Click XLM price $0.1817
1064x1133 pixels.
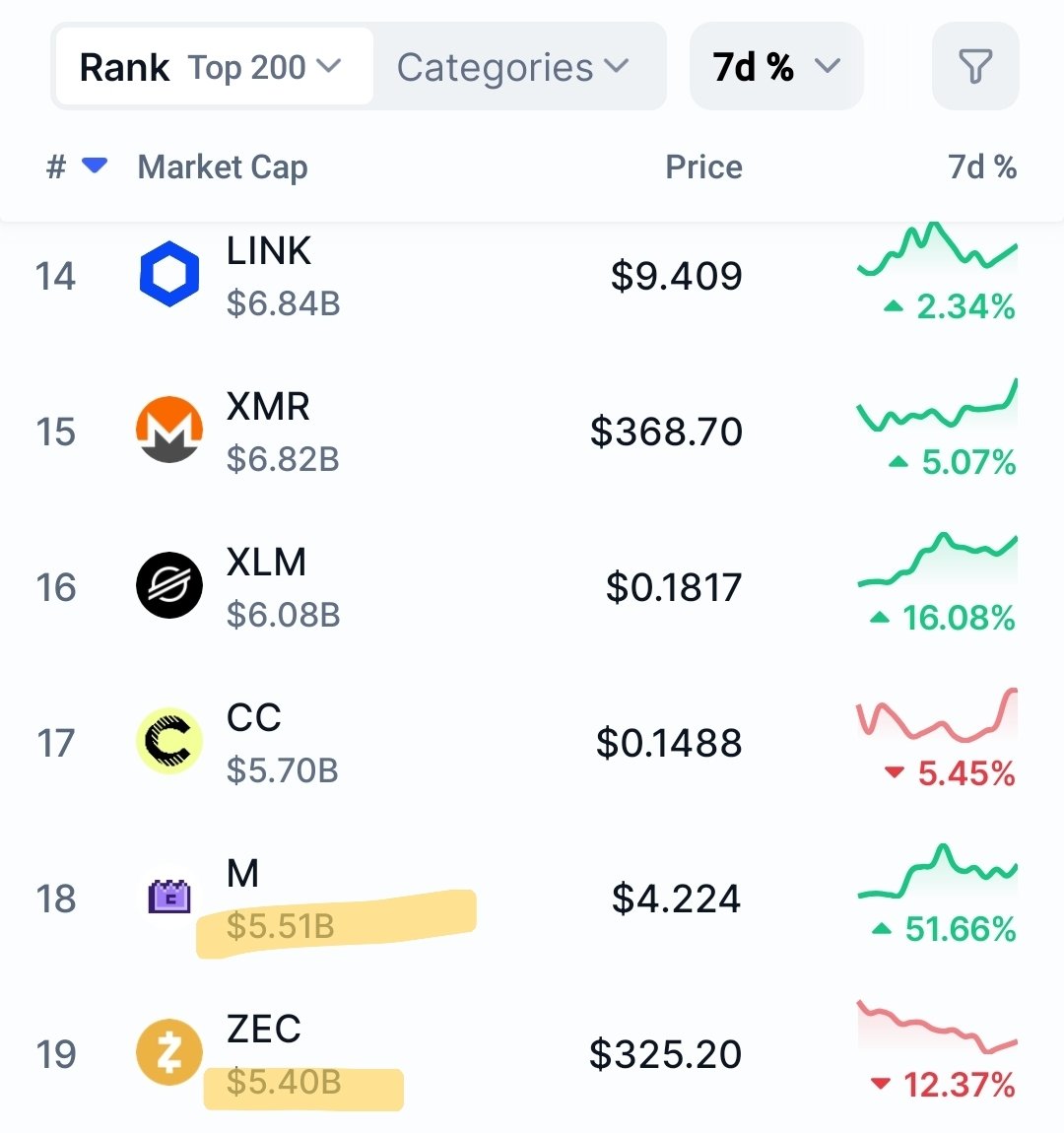point(674,587)
